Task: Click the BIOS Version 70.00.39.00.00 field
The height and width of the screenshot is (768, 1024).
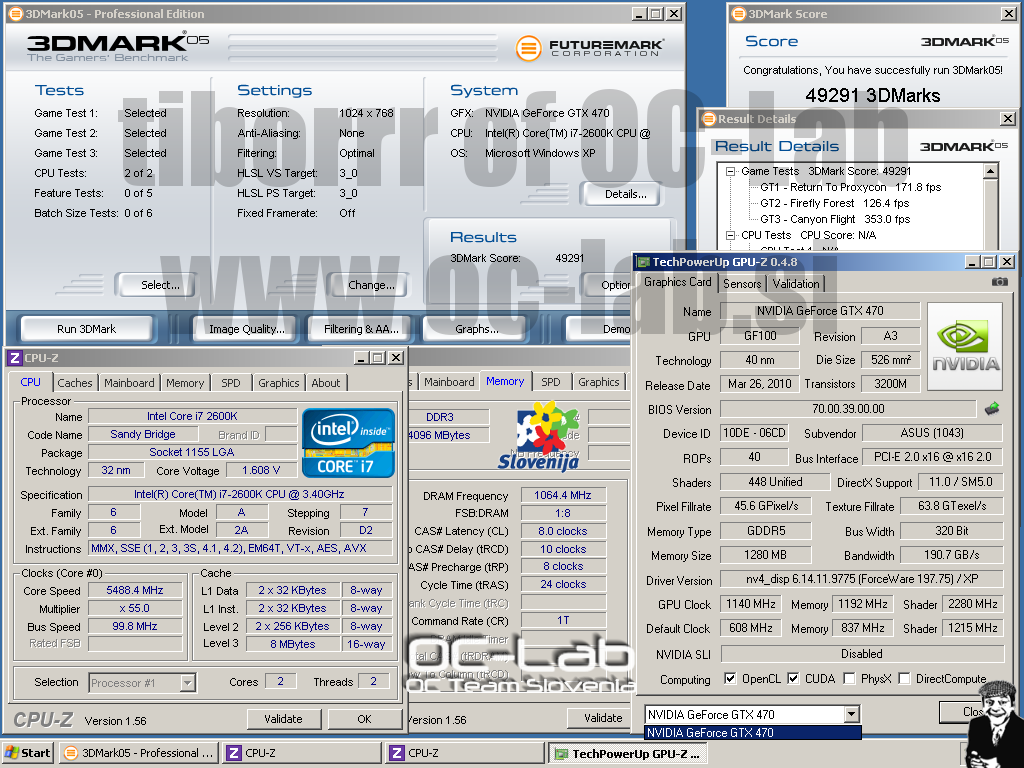Action: [x=848, y=409]
